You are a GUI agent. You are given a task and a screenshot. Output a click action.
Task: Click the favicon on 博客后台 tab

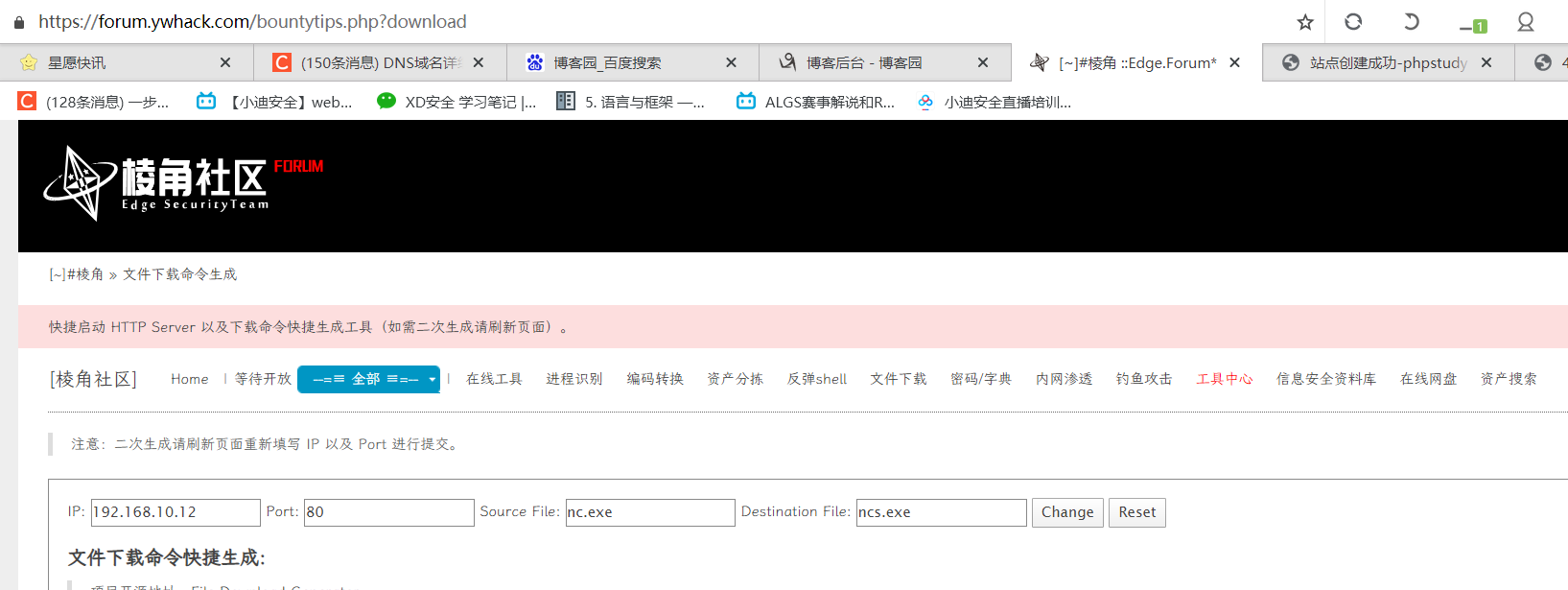tap(787, 62)
